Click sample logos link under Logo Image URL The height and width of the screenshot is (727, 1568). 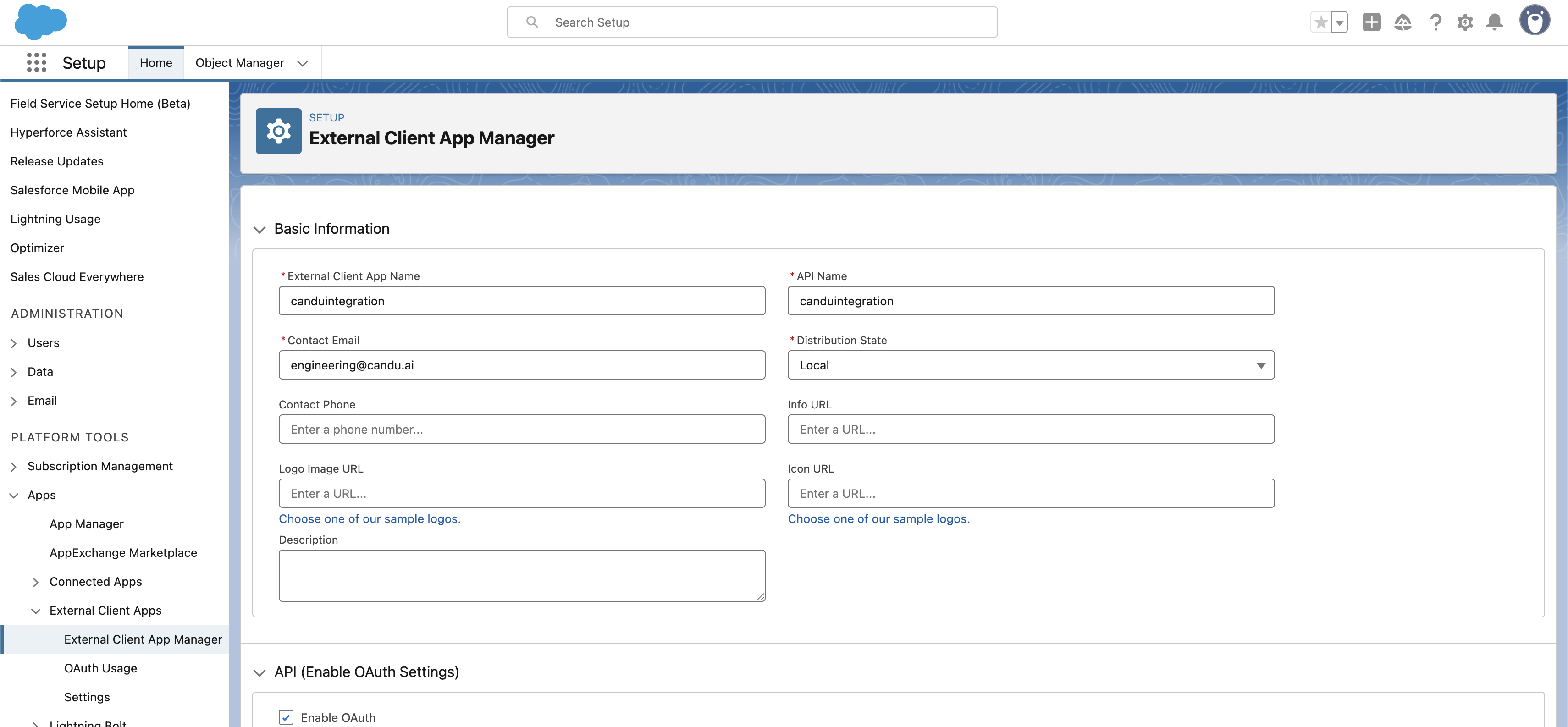[370, 519]
